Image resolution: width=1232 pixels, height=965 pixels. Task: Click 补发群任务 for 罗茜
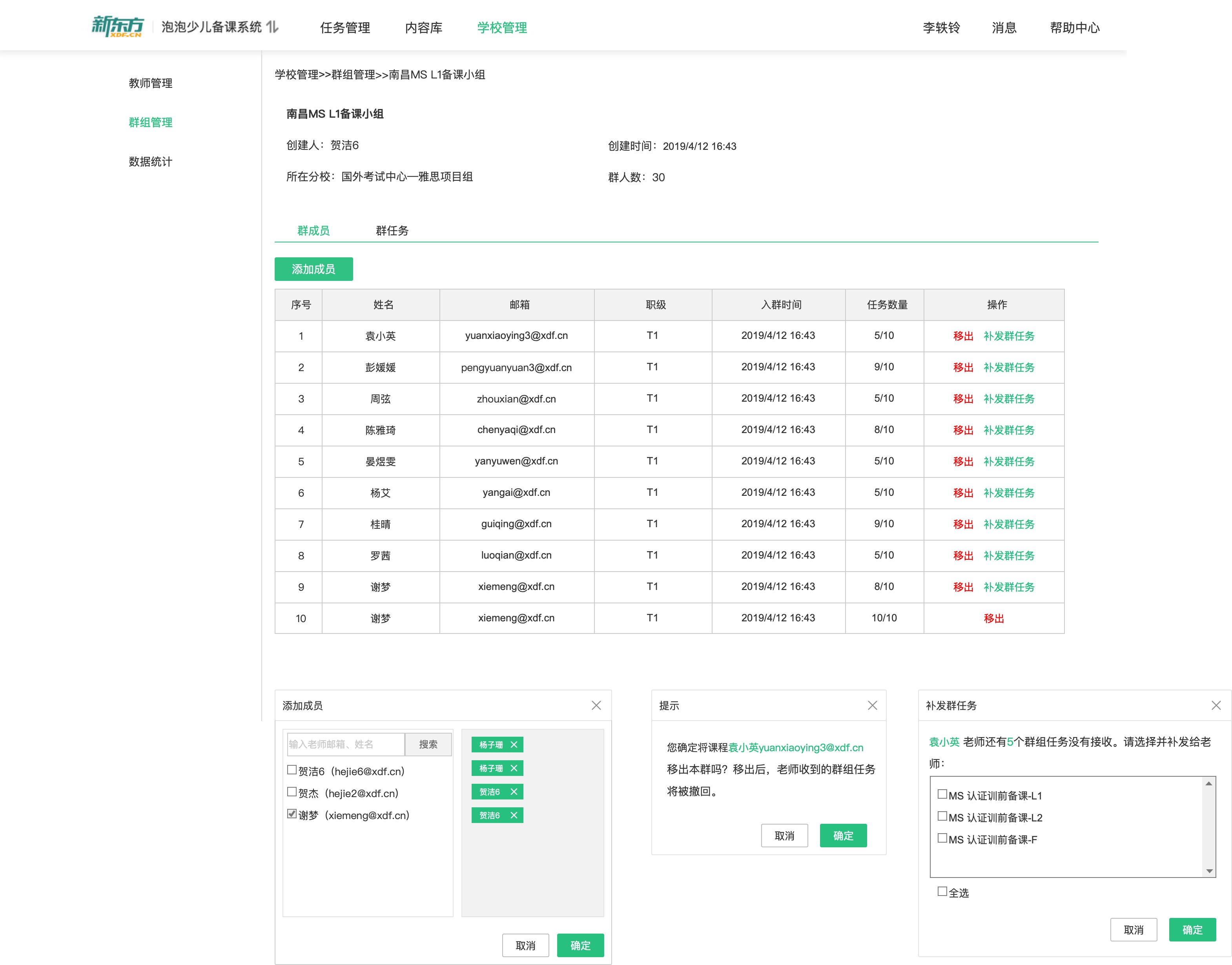pos(1009,555)
